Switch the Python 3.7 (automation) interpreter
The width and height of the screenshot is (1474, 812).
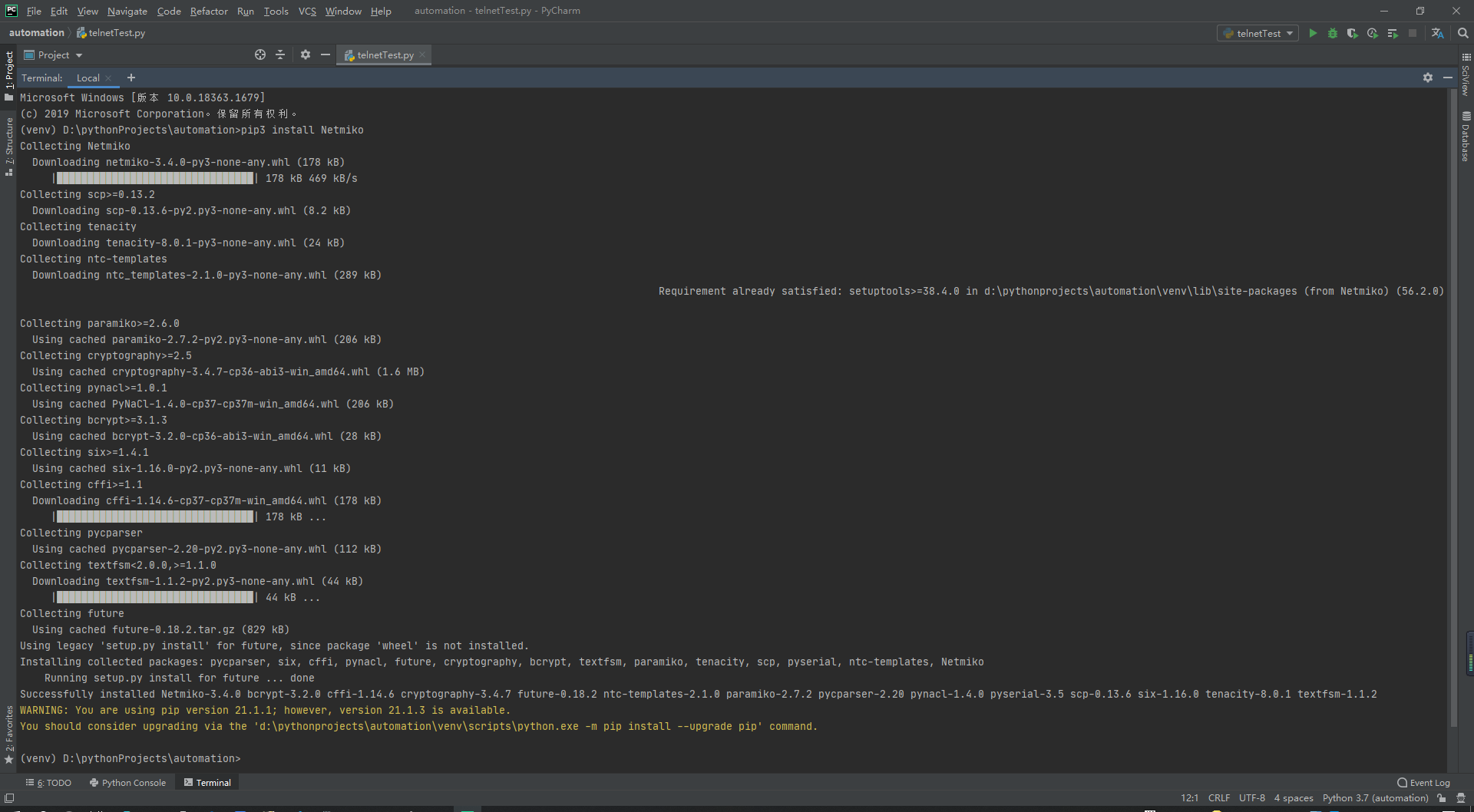point(1375,798)
